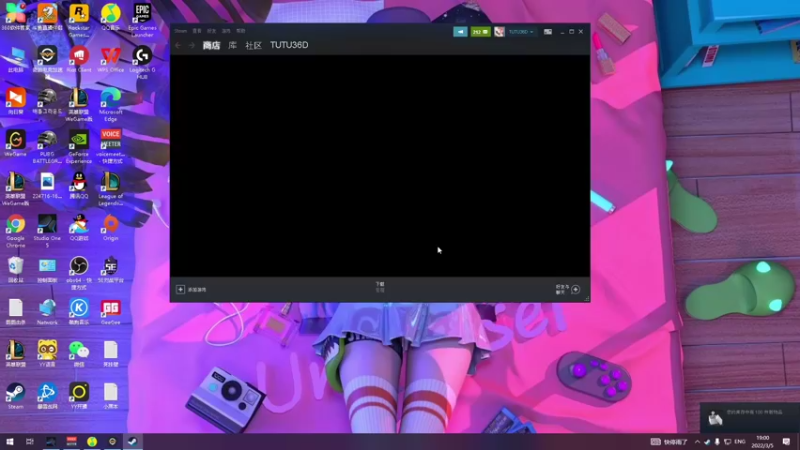Click the Steam profile avatar thumbnail
This screenshot has width=800, height=450.
[499, 32]
